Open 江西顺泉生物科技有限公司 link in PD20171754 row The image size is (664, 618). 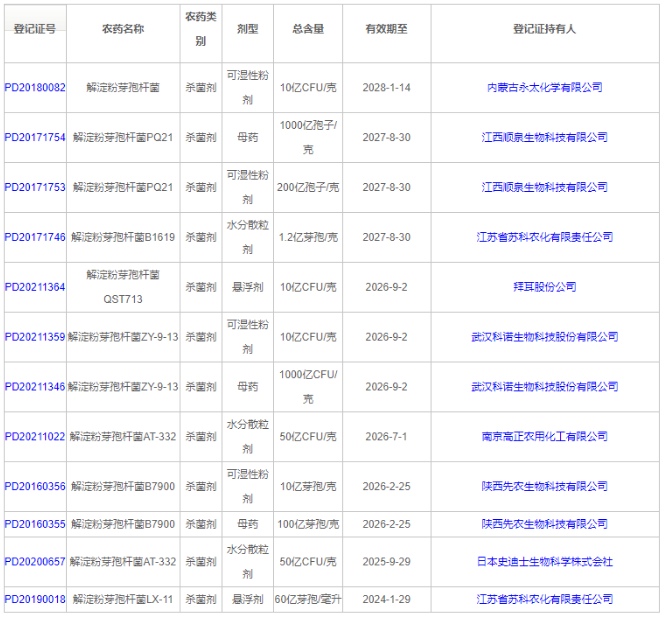[x=545, y=138]
